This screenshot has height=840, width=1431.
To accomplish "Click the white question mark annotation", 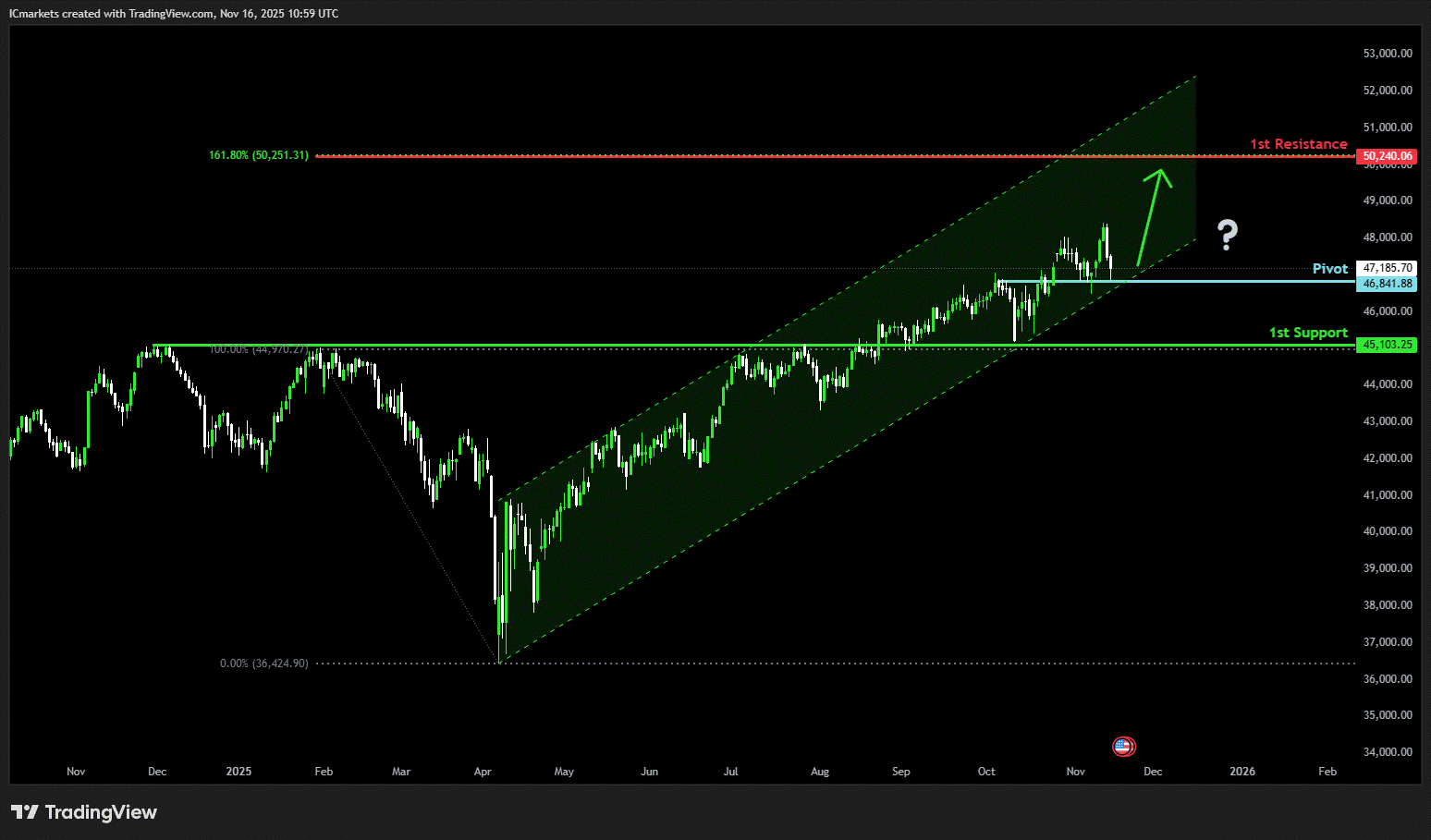I will 1227,236.
